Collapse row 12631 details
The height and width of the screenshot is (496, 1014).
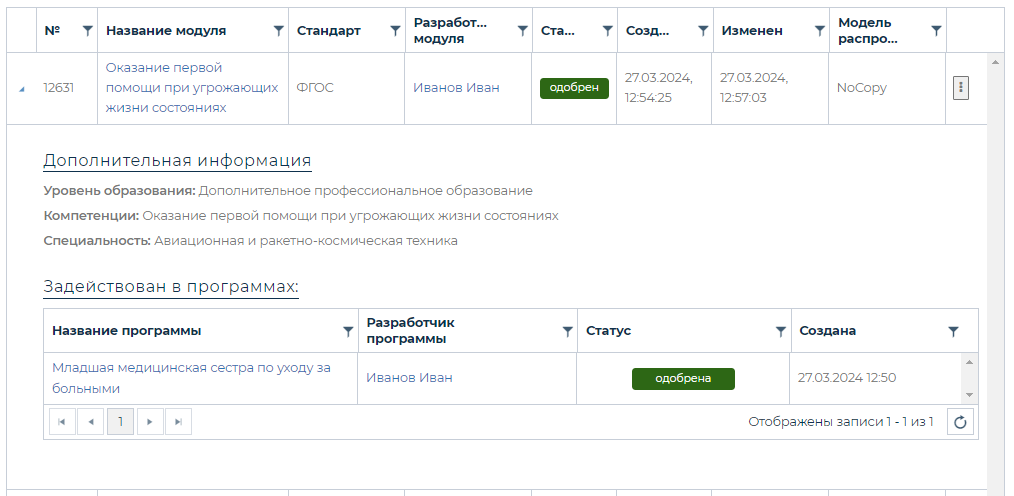point(22,89)
